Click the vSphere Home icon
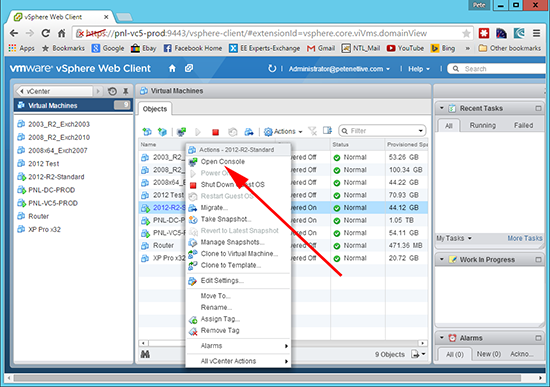This screenshot has width=550, height=387. pos(172,68)
